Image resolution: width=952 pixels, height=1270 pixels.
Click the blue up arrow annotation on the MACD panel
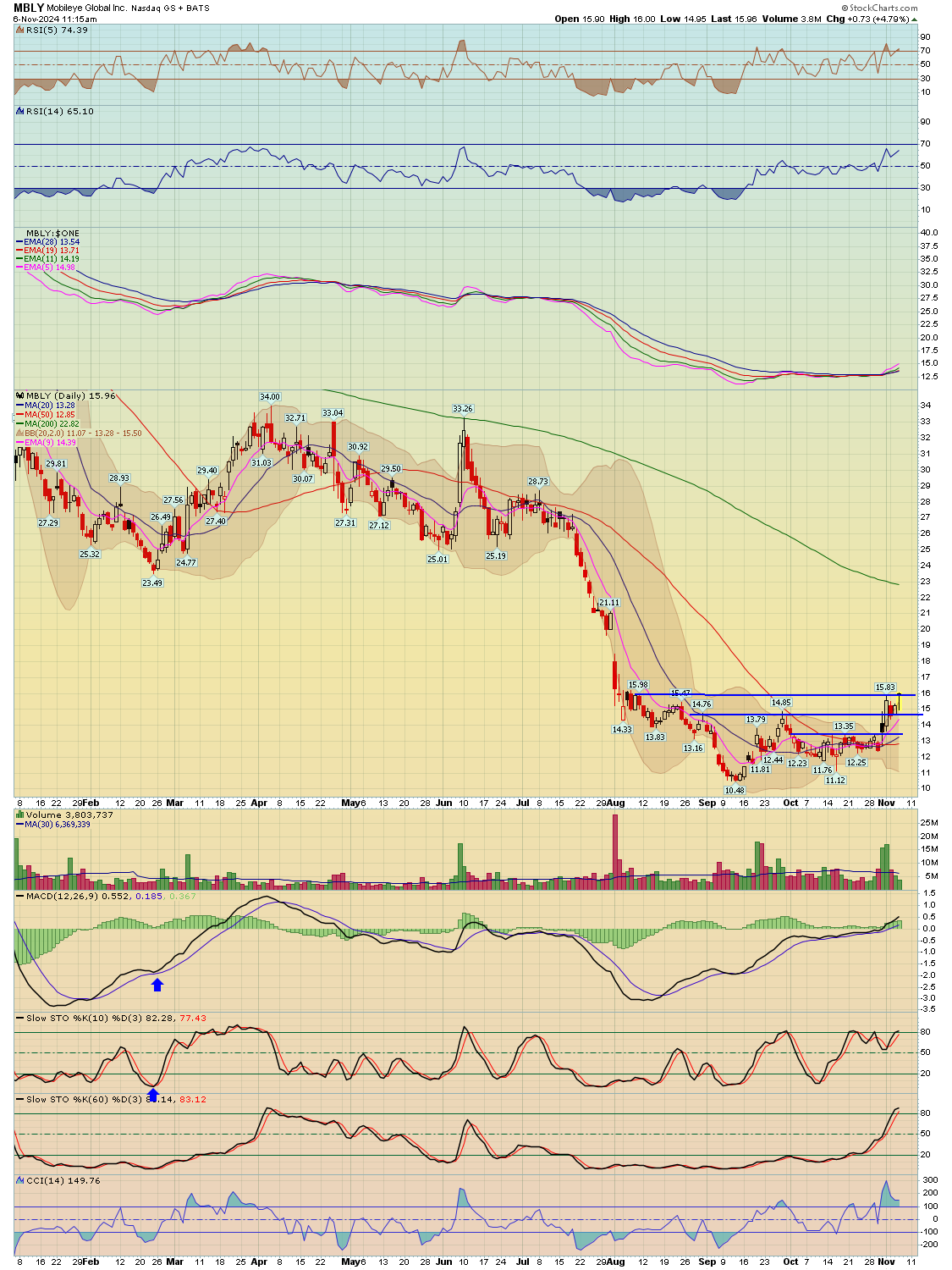point(157,983)
